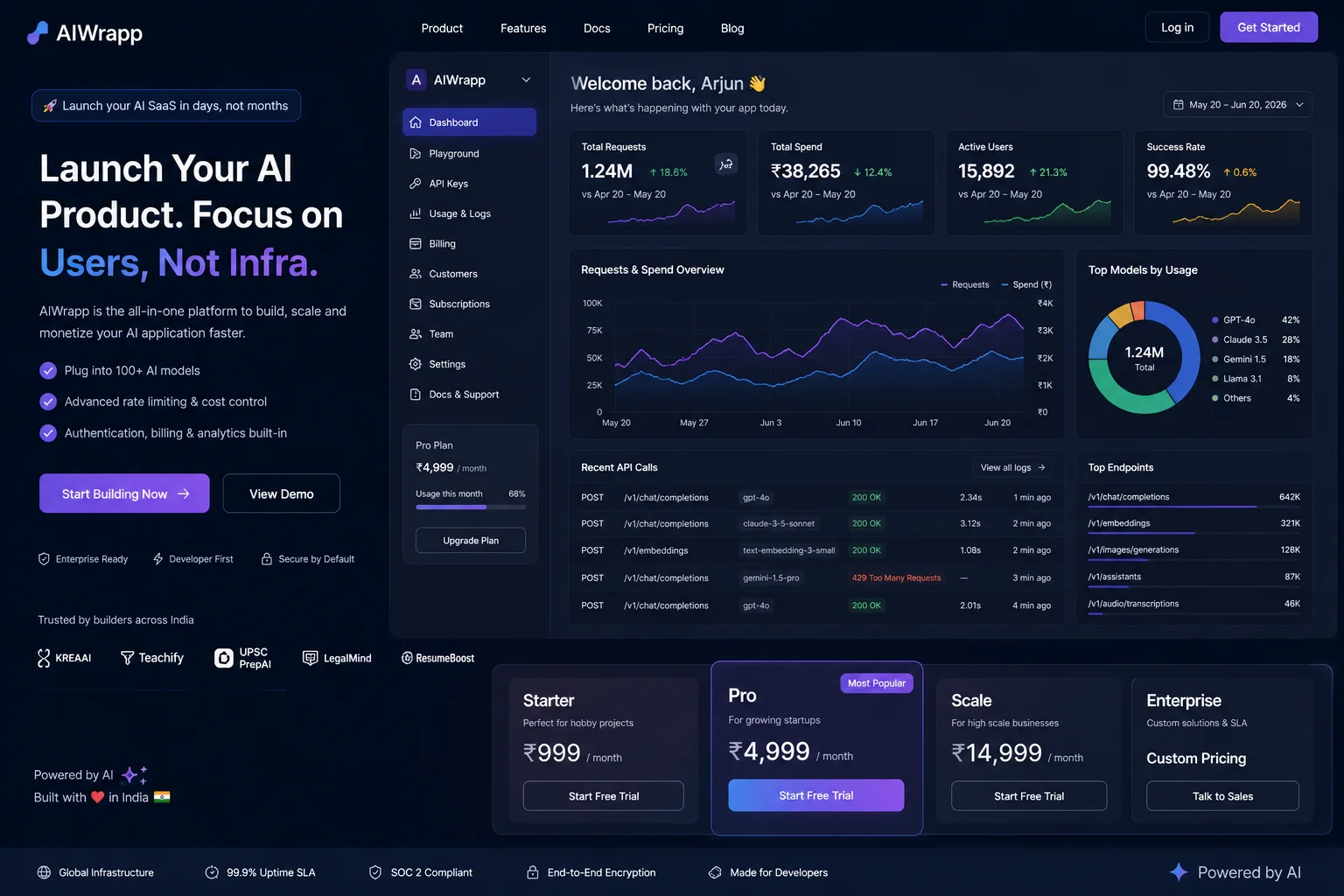The height and width of the screenshot is (896, 1344).
Task: Click the Team members icon
Action: point(416,334)
